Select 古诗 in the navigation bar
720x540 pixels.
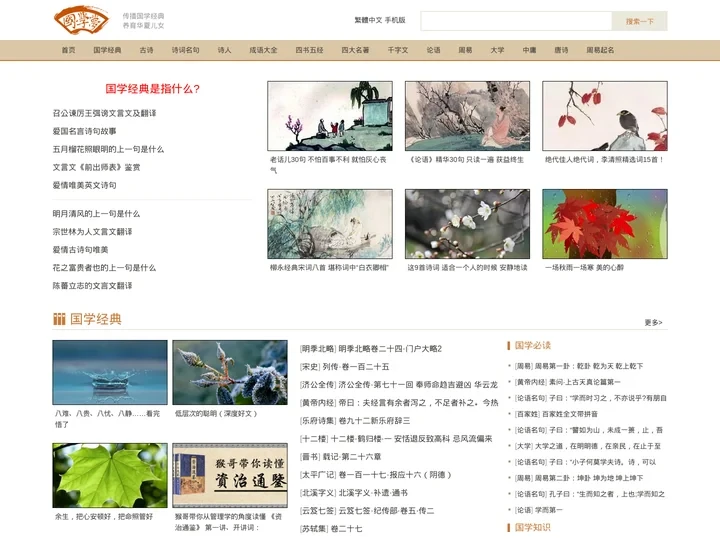tap(146, 50)
